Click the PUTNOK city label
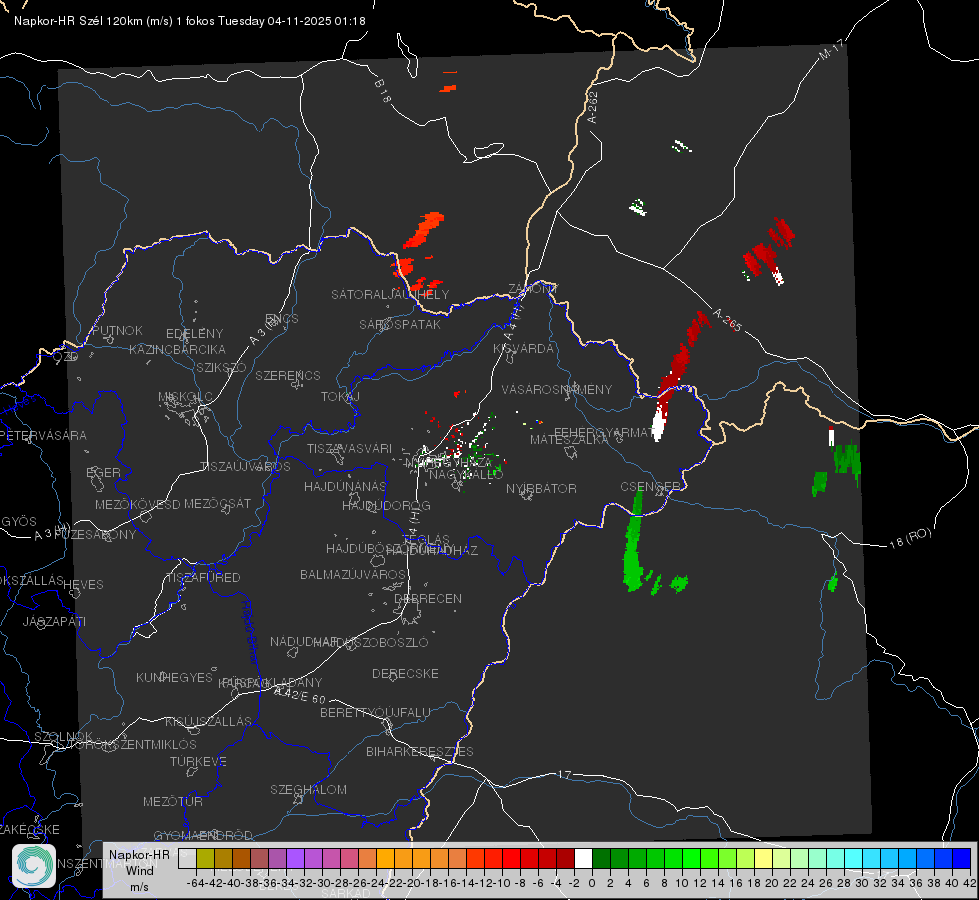This screenshot has width=979, height=900. (117, 330)
